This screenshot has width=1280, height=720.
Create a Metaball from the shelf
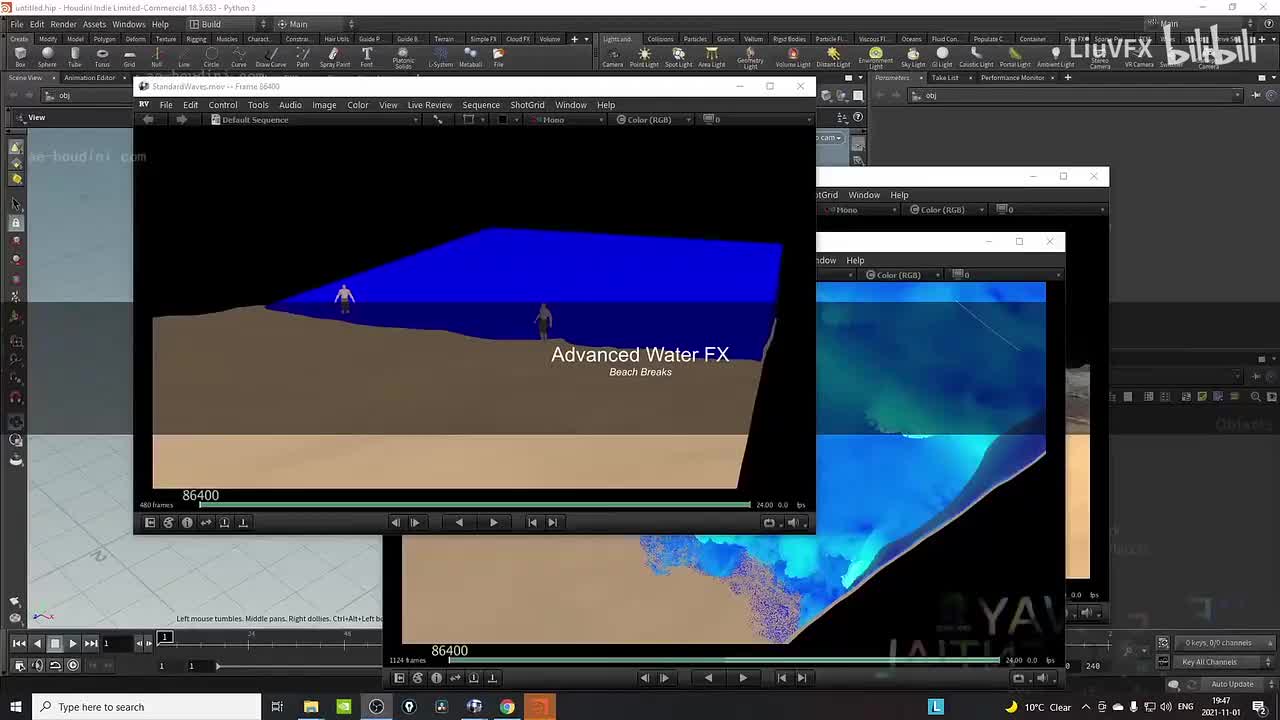470,57
